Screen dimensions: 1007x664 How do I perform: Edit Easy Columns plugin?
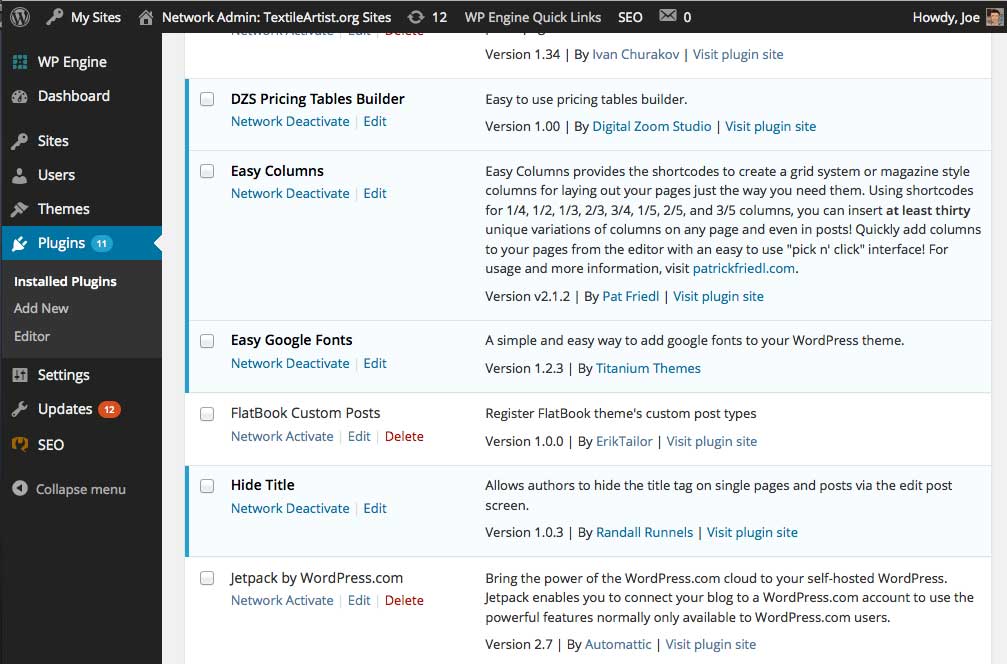tap(375, 193)
